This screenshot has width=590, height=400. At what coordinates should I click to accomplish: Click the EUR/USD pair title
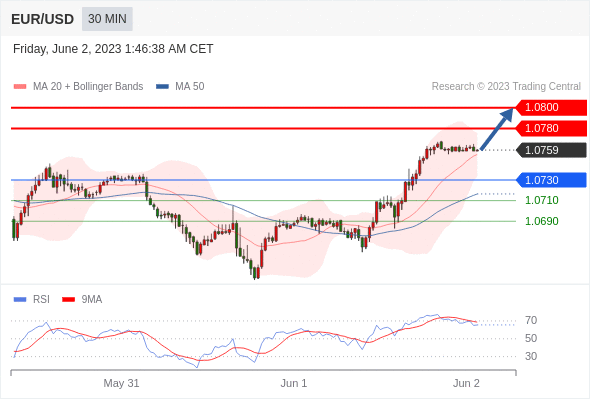point(43,19)
